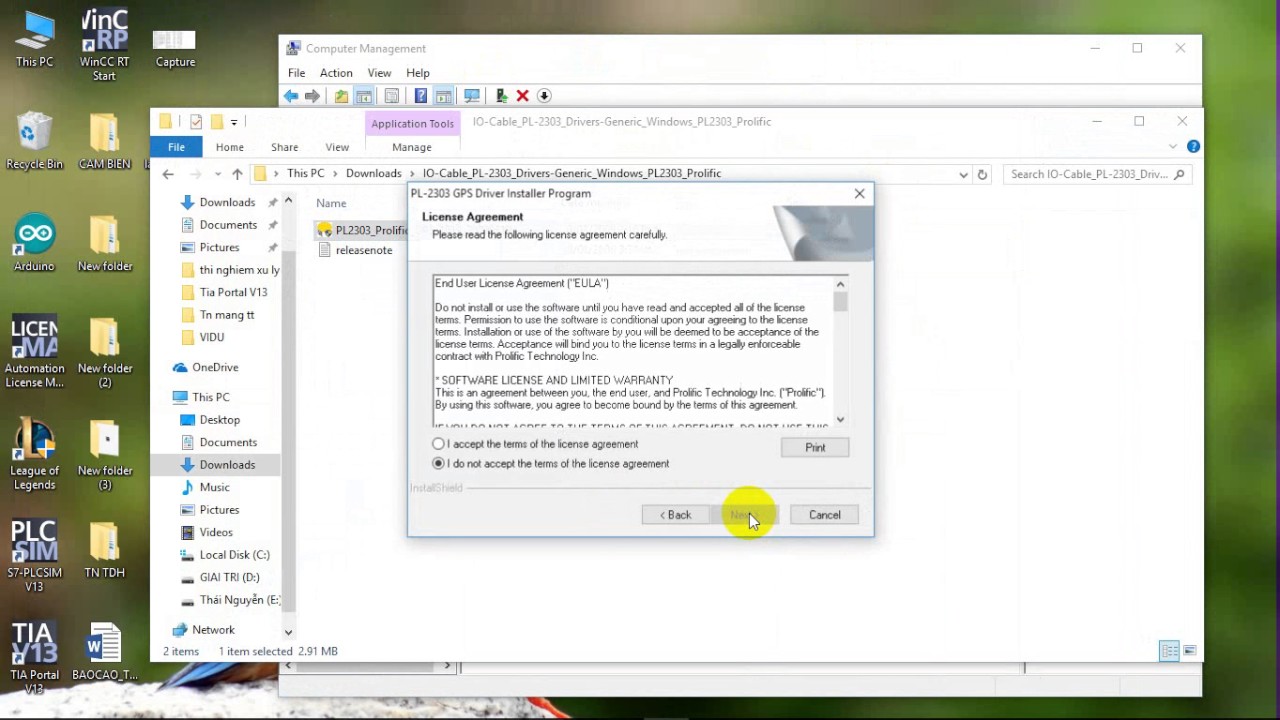Open GIAI TRI (D:) drive in navigation pane
The image size is (1280, 720).
click(229, 577)
